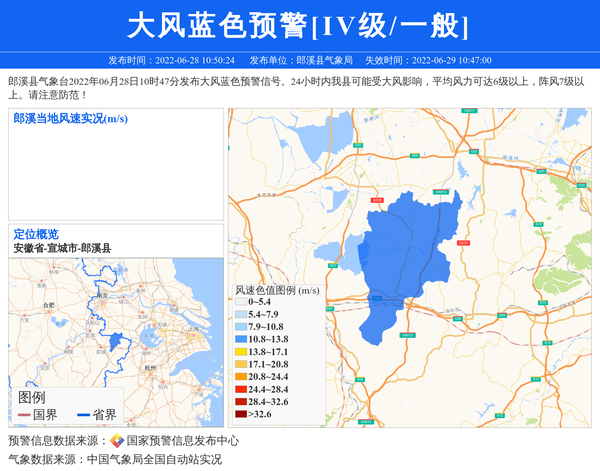
Task: Click the 安徽省-宣城市-郎溪县 location path
Action: [x=63, y=247]
